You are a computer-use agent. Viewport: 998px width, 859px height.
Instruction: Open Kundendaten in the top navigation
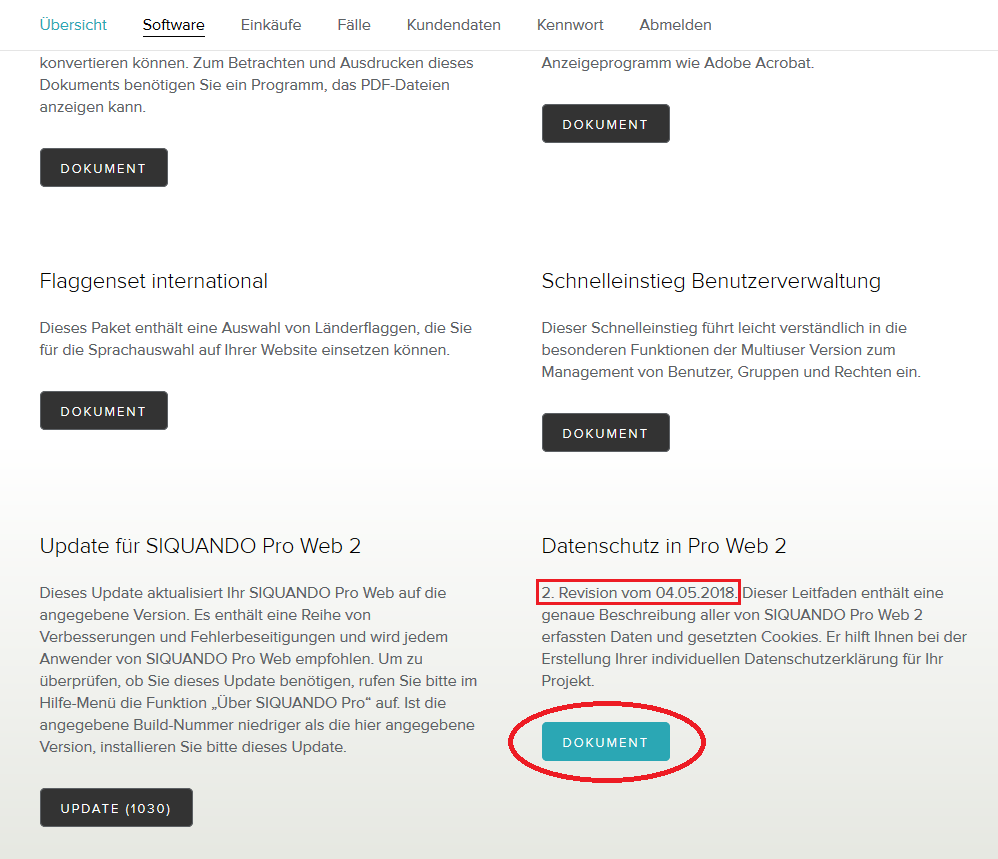pos(453,25)
